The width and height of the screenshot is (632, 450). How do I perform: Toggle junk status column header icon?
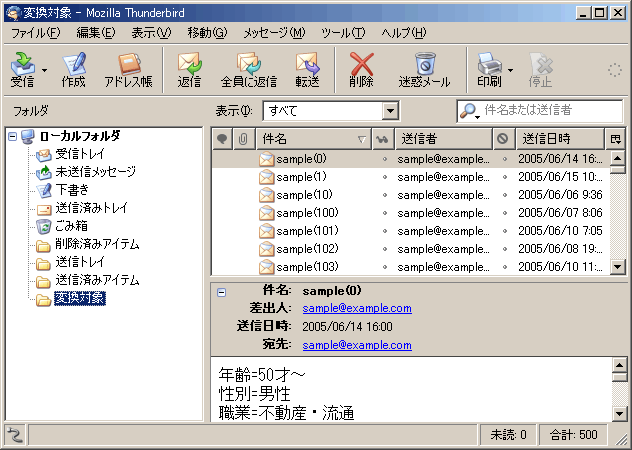(502, 139)
